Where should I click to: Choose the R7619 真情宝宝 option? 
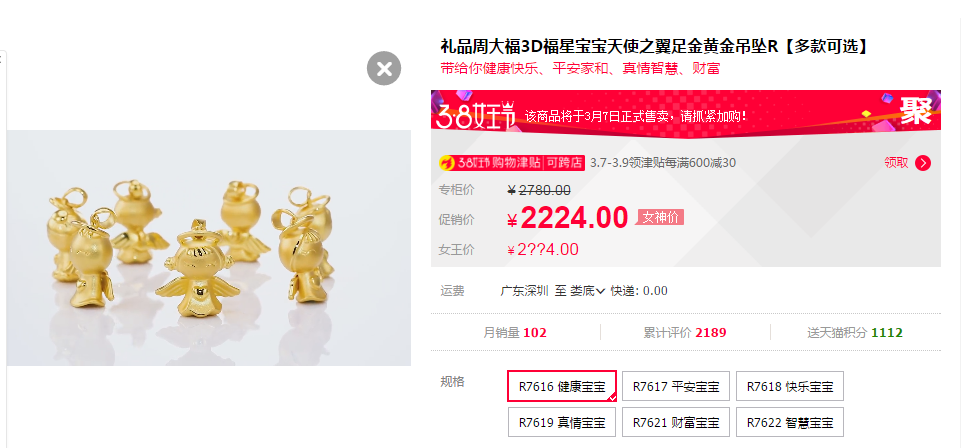(562, 422)
